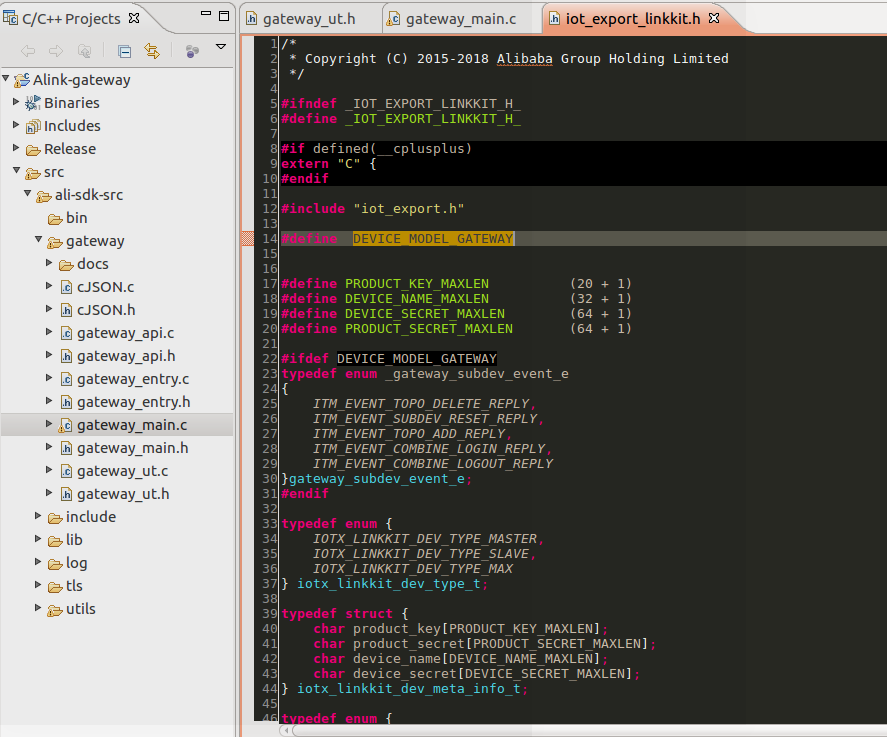This screenshot has width=887, height=737.
Task: Maximize the C/C++ Projects view
Action: 224,16
